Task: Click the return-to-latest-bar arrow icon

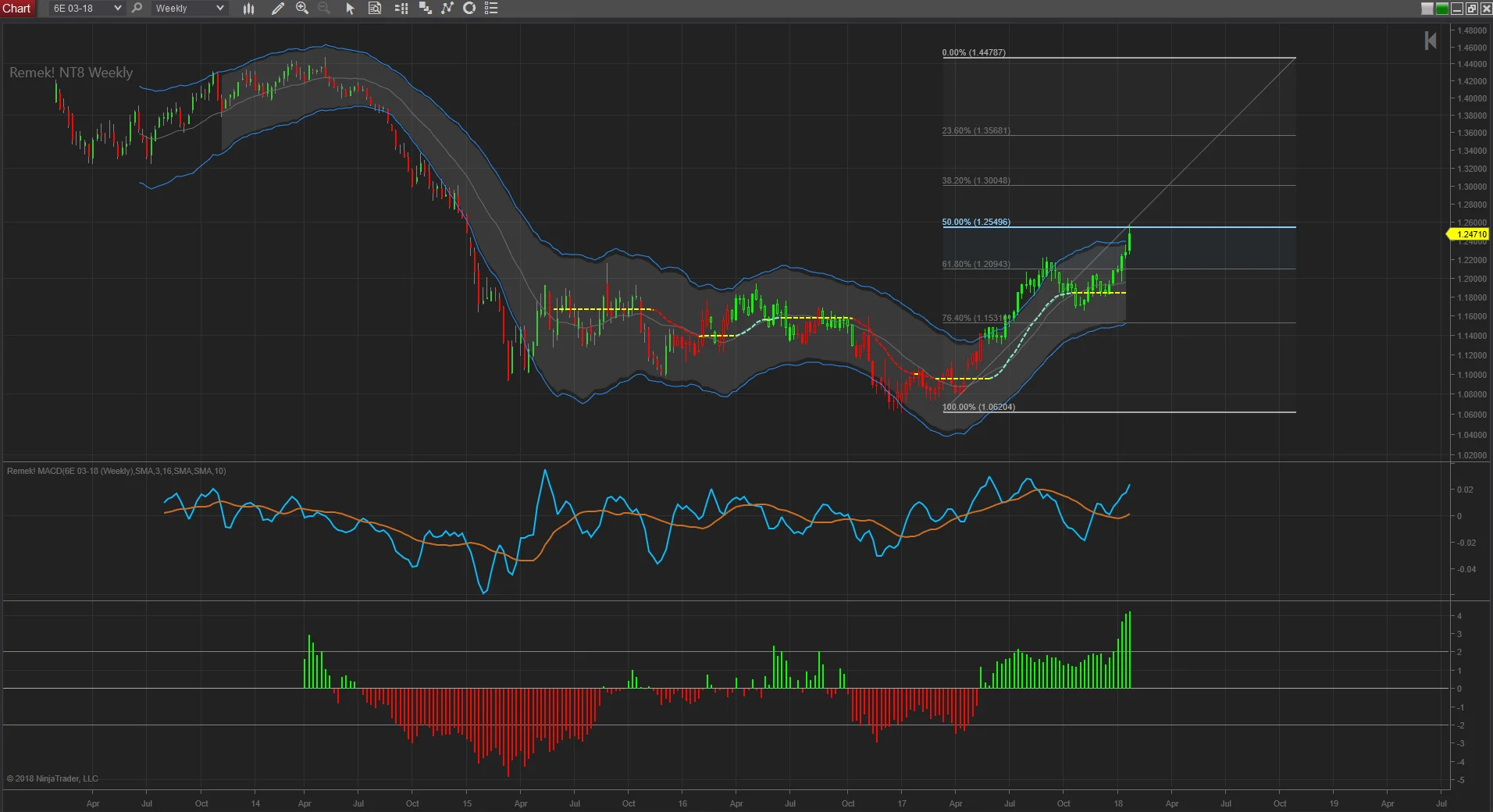Action: tap(1431, 41)
